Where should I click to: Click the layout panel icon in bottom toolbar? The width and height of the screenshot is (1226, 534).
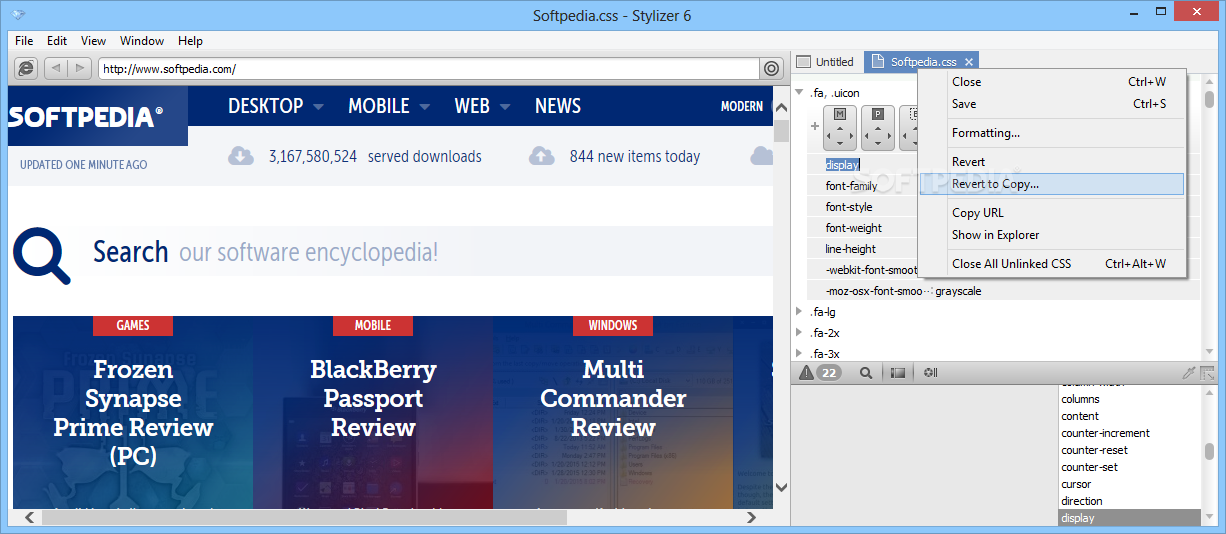[x=898, y=373]
